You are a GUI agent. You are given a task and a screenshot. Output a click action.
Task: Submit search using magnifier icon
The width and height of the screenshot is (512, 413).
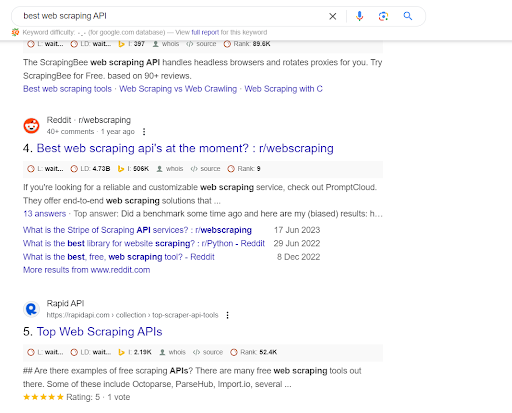408,16
